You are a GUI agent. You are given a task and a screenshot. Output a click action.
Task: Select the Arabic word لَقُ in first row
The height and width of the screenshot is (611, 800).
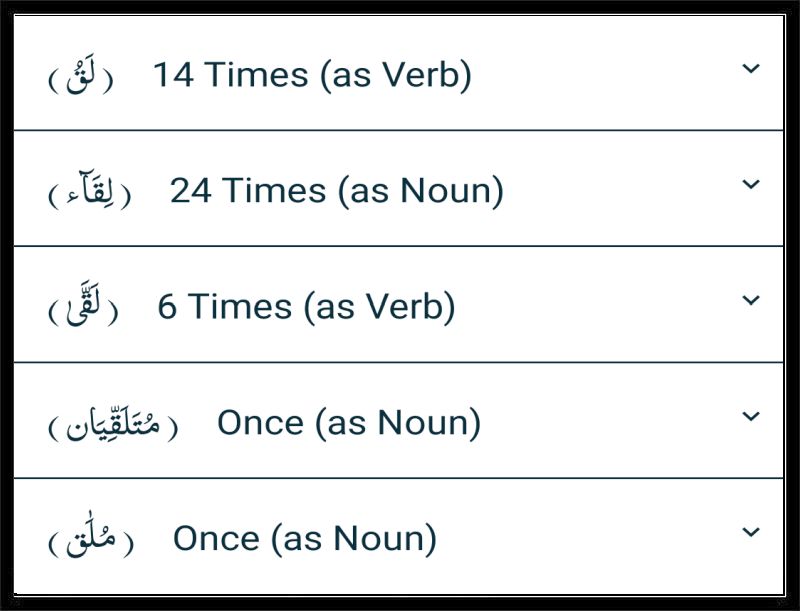[81, 74]
